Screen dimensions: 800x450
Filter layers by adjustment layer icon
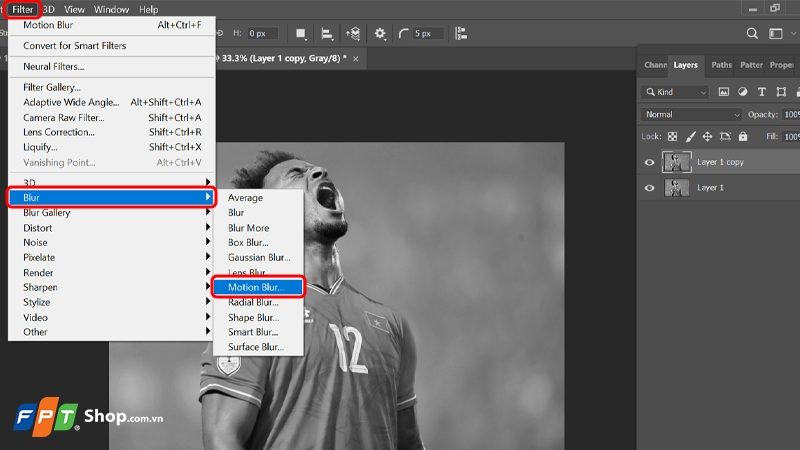(740, 92)
